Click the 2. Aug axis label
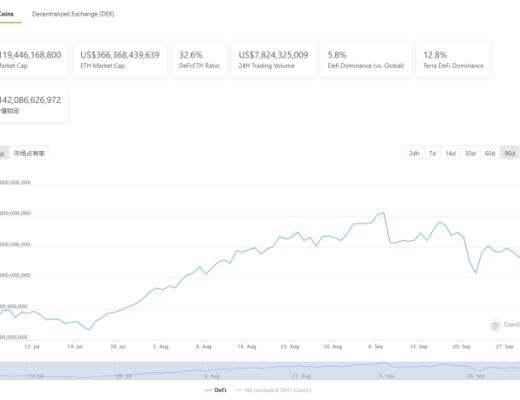 (161, 347)
